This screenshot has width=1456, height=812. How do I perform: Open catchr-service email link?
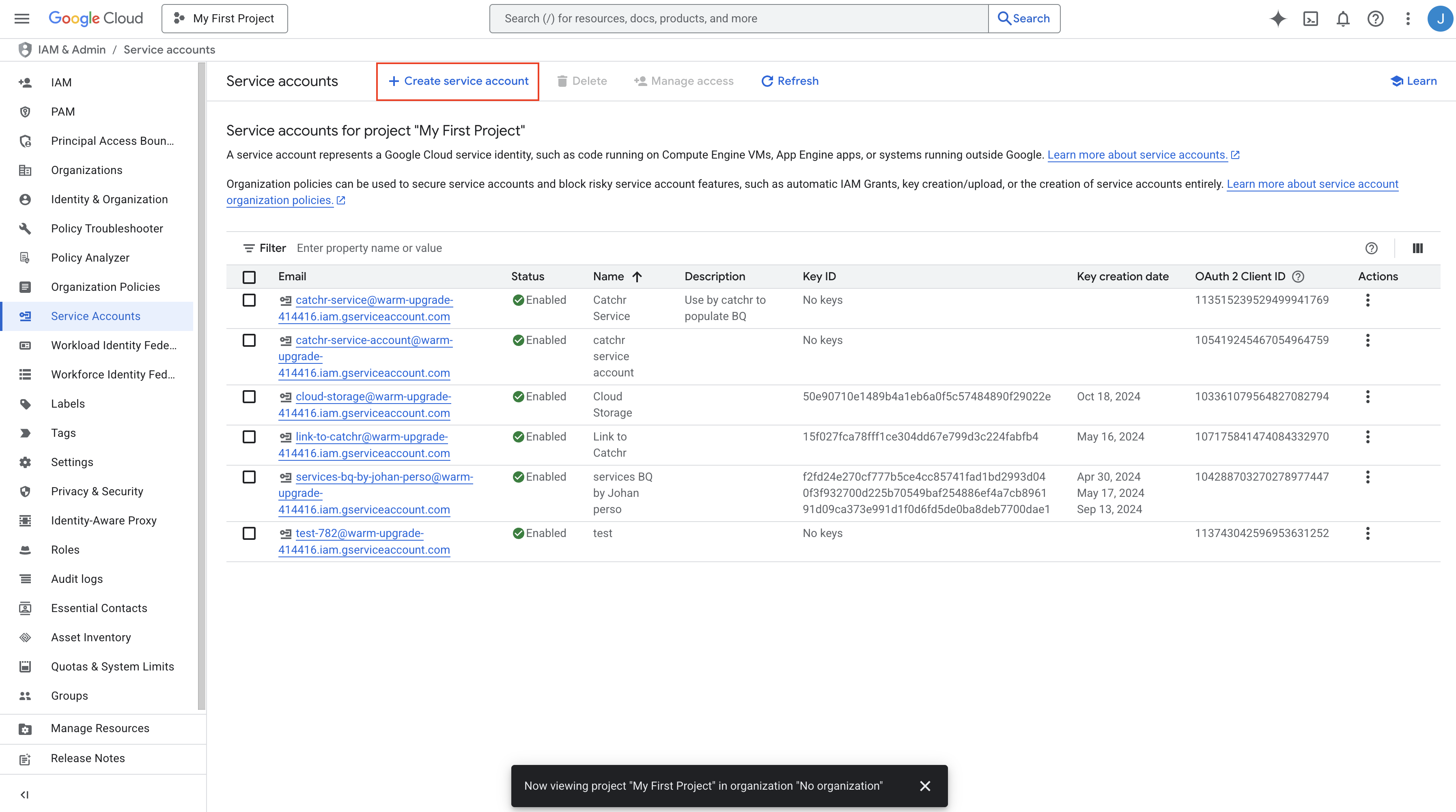[366, 308]
